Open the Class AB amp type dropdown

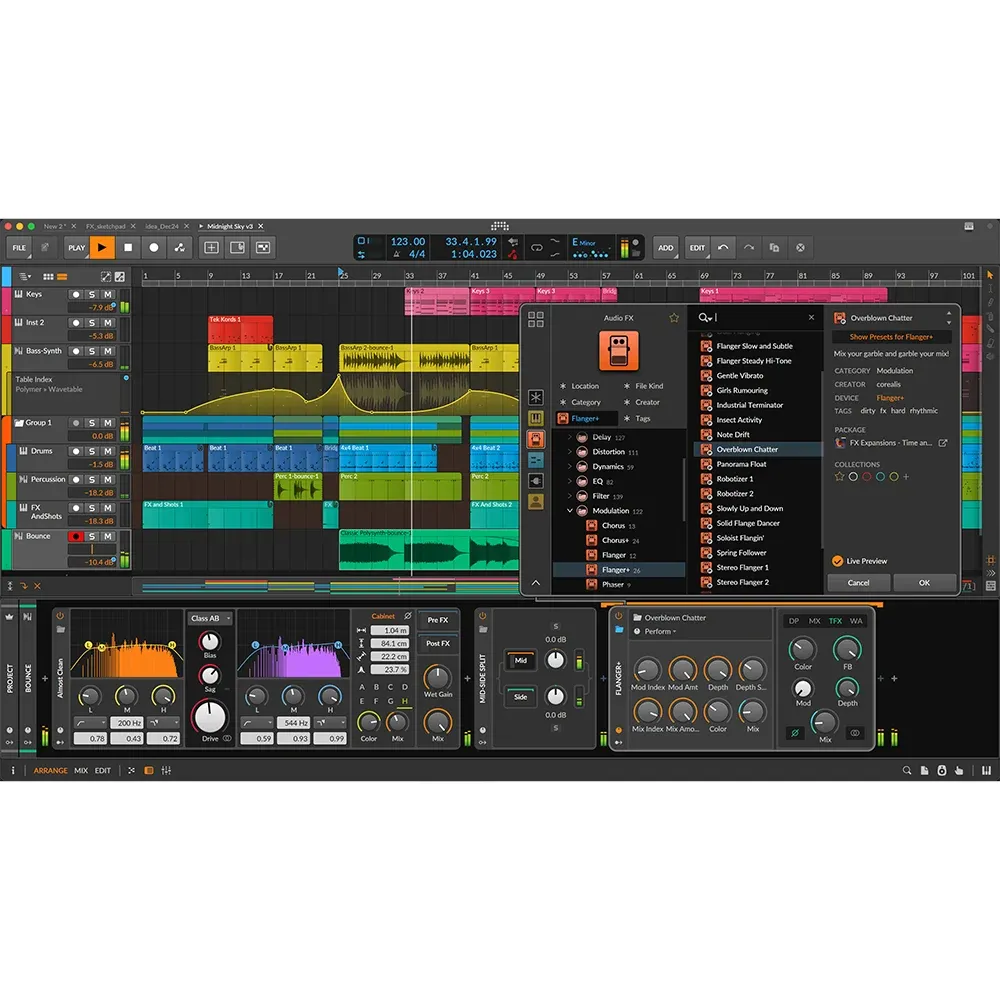click(x=210, y=618)
